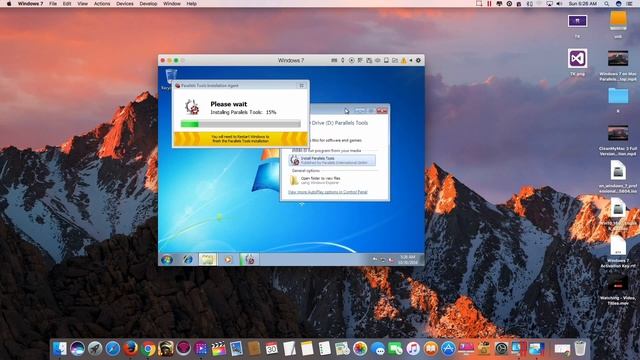The image size is (640, 360).
Task: Click the Parallels Tools installation progress bar
Action: 240,124
